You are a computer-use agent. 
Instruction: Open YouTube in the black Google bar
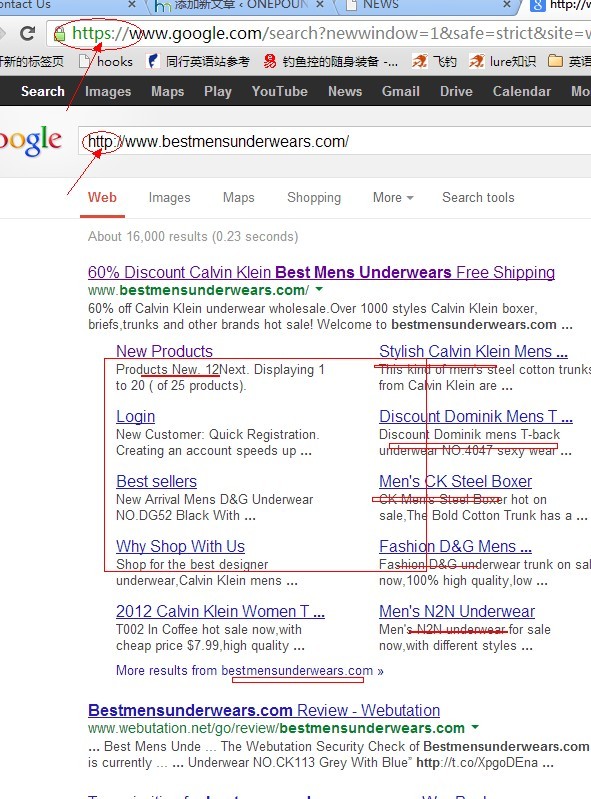(x=280, y=91)
